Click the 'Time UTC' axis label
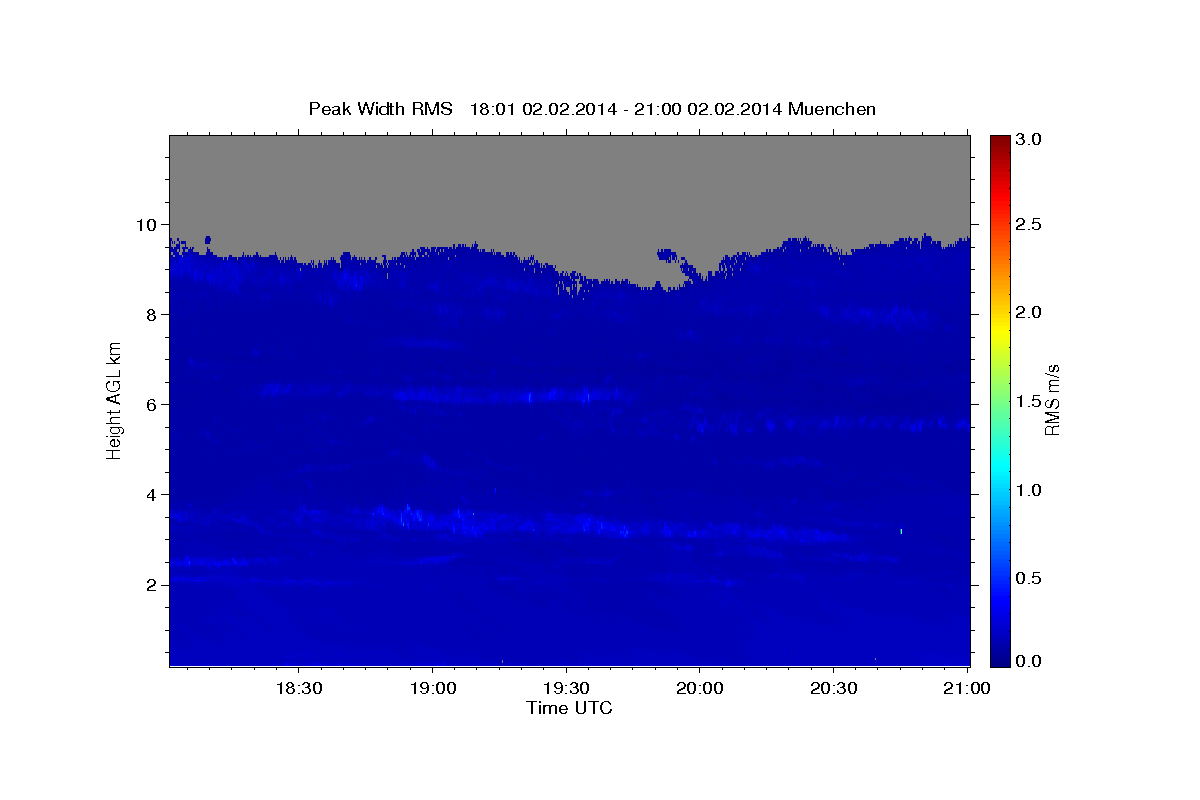This screenshot has width=1200, height=800. 569,708
